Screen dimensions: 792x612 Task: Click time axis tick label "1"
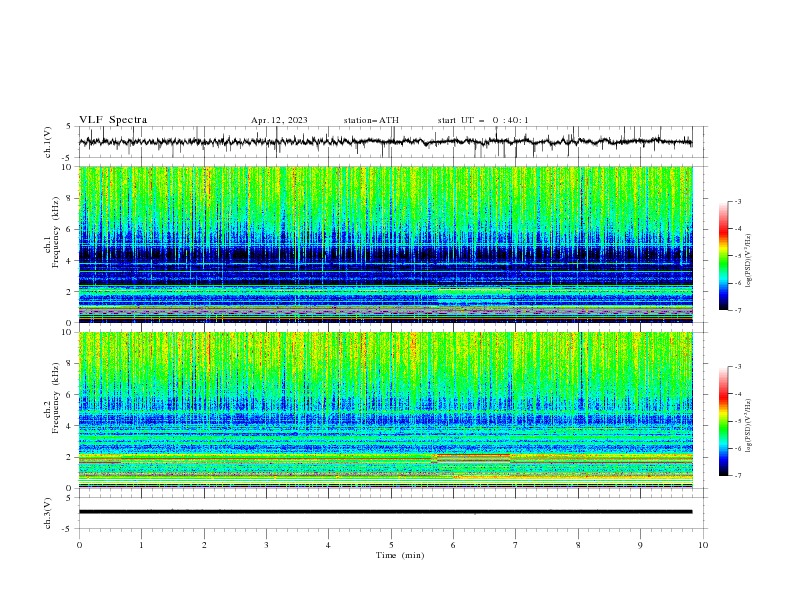click(141, 545)
